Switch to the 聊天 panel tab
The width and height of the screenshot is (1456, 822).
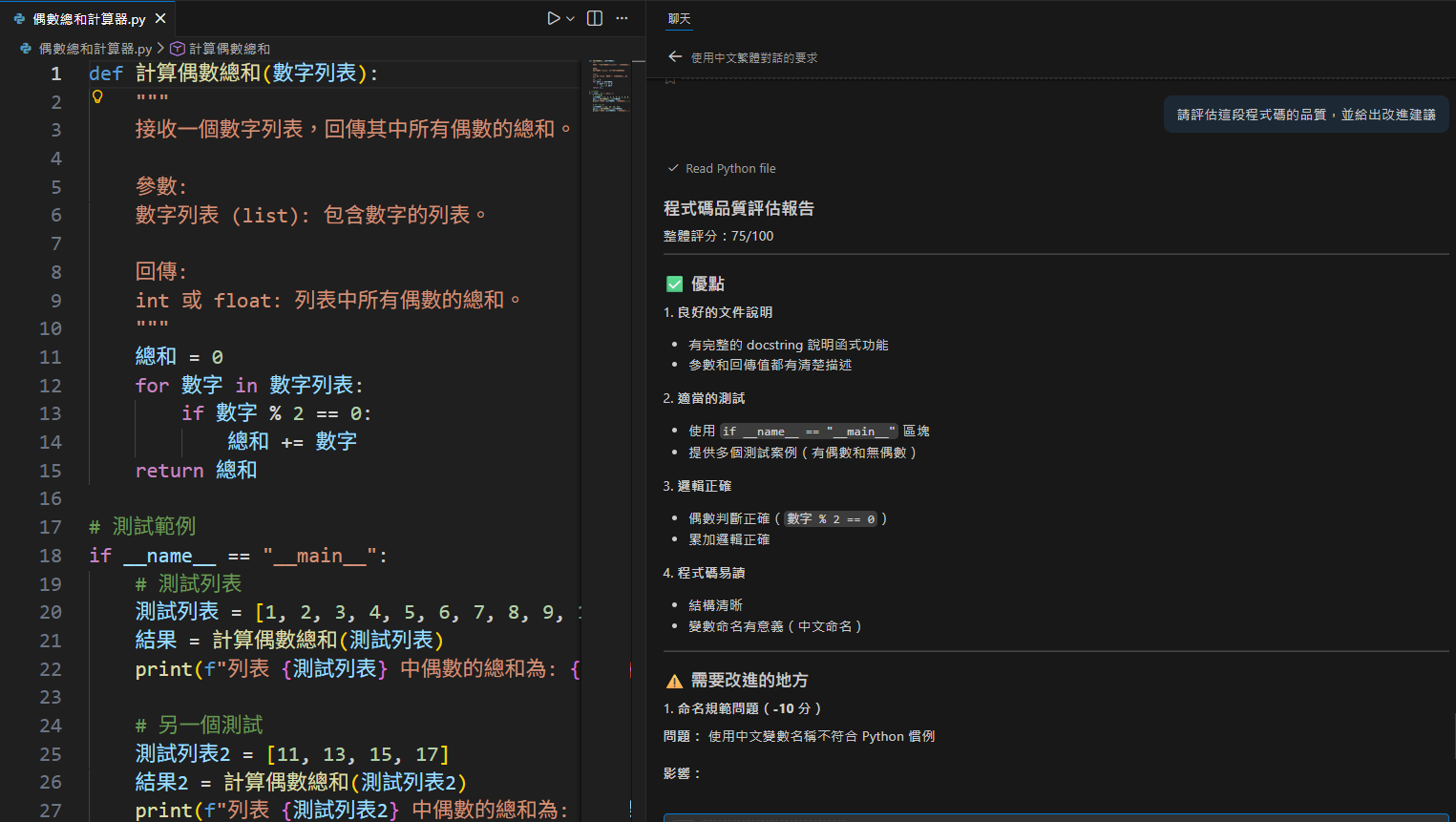679,18
